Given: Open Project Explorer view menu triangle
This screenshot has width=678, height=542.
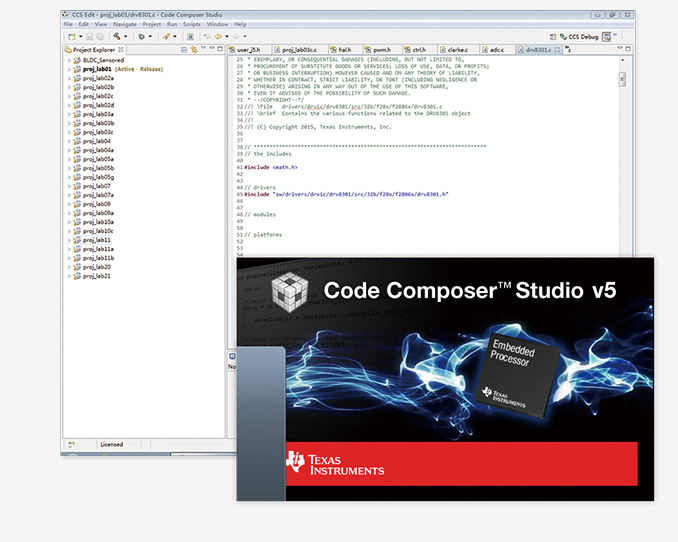Looking at the screenshot, I should [x=203, y=48].
